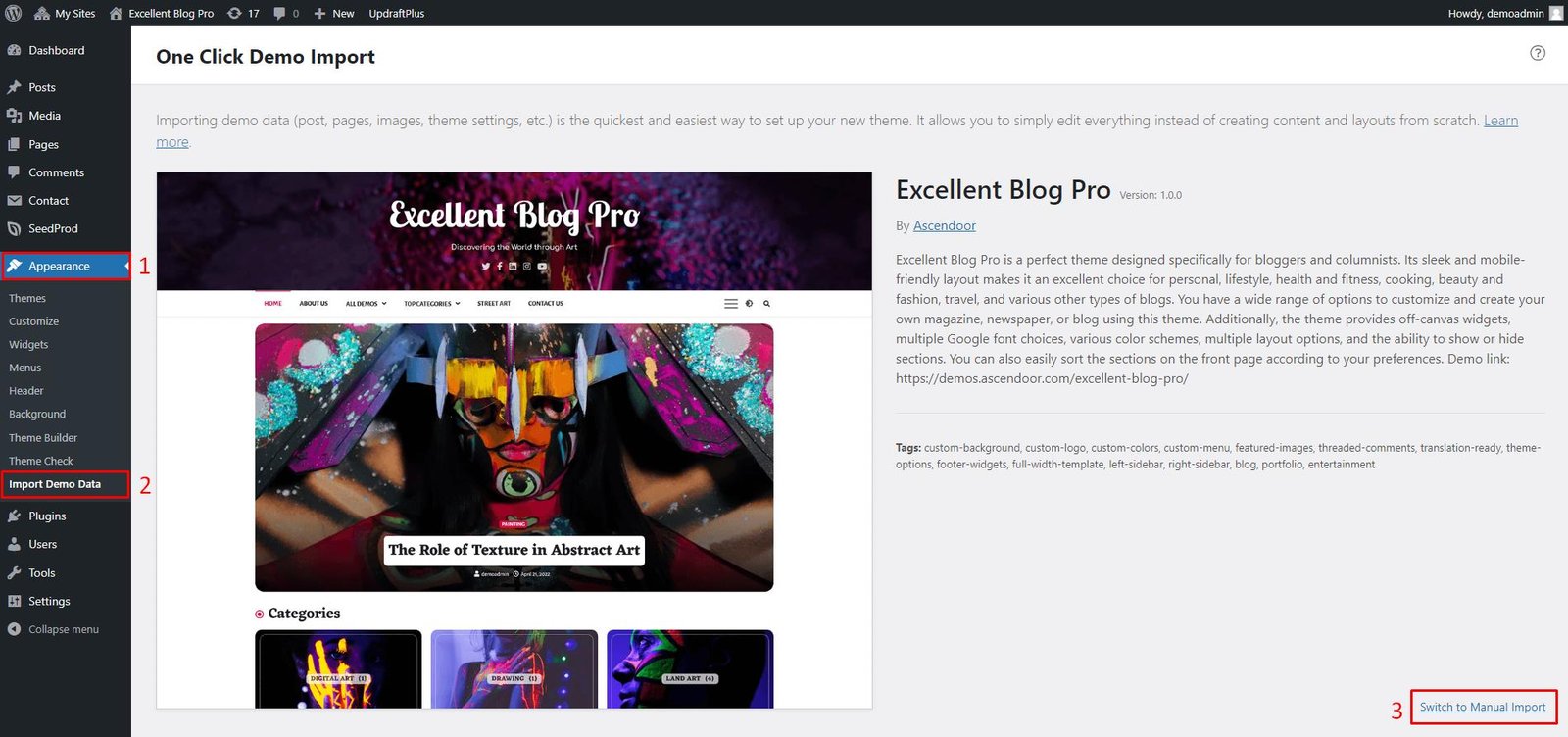
Task: Click the Facebook icon in preview header
Action: coord(499,267)
